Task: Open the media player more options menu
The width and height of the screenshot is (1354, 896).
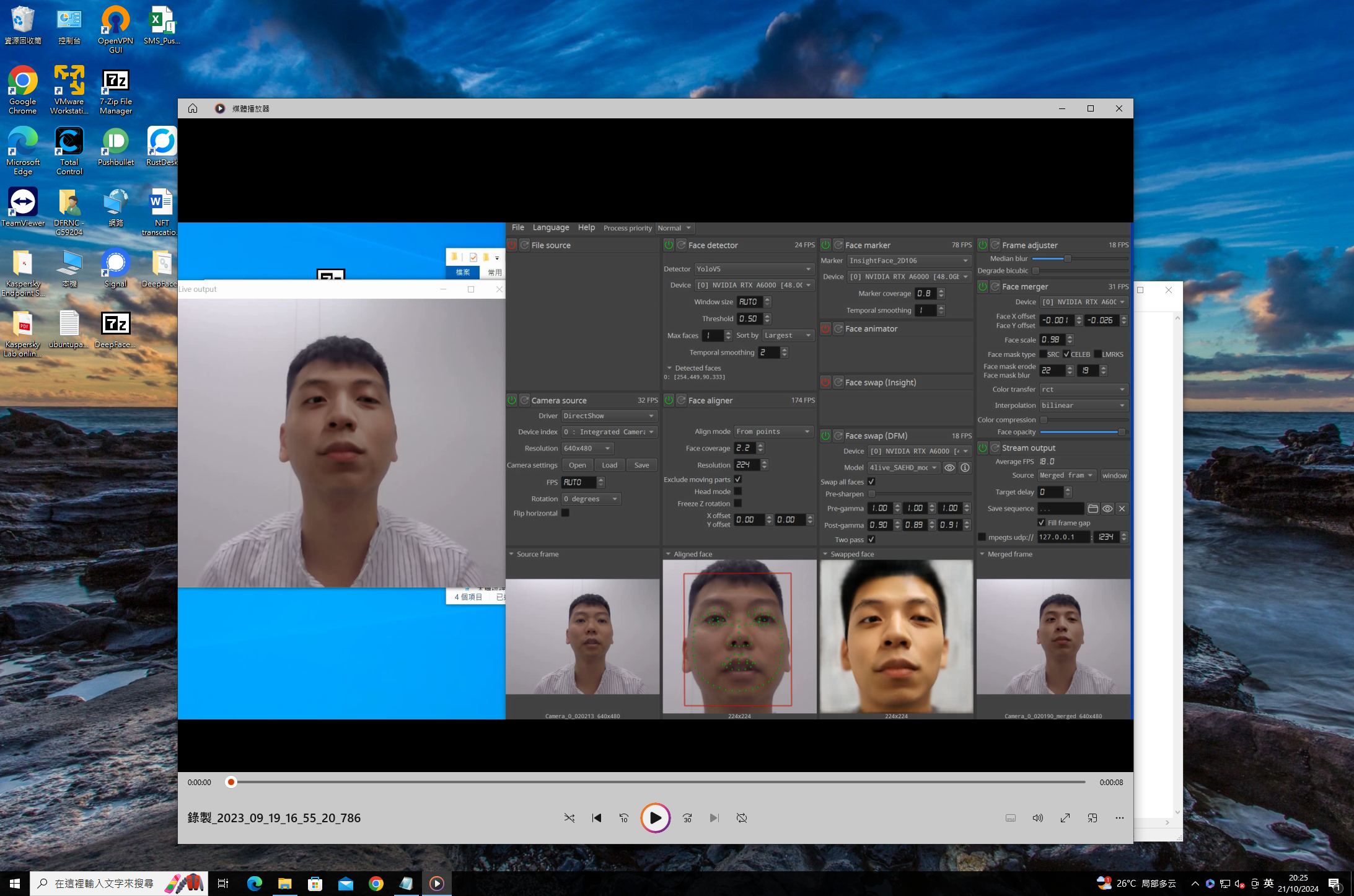Action: pyautogui.click(x=1120, y=818)
